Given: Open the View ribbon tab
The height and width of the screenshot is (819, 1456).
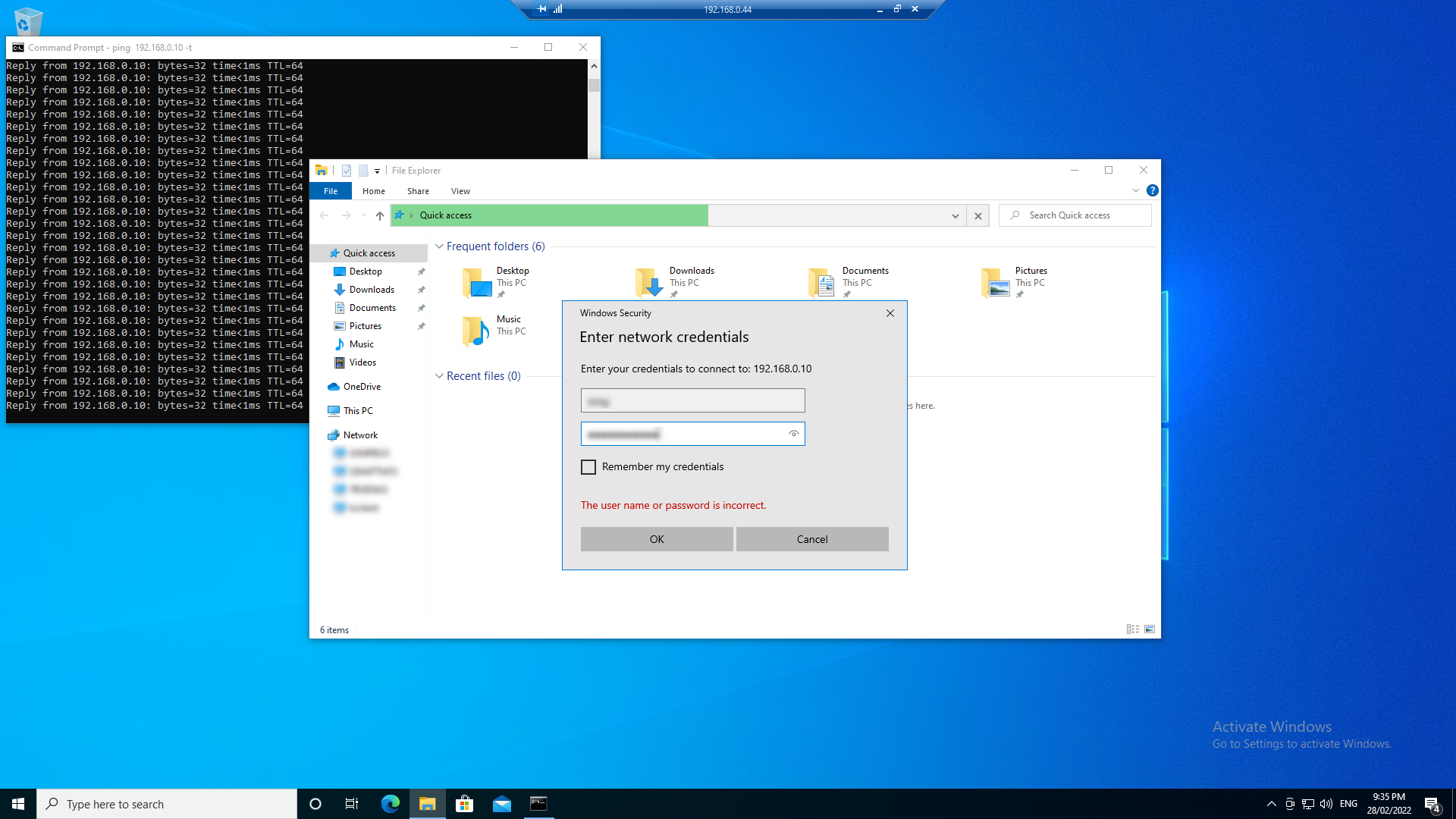Looking at the screenshot, I should tap(460, 191).
